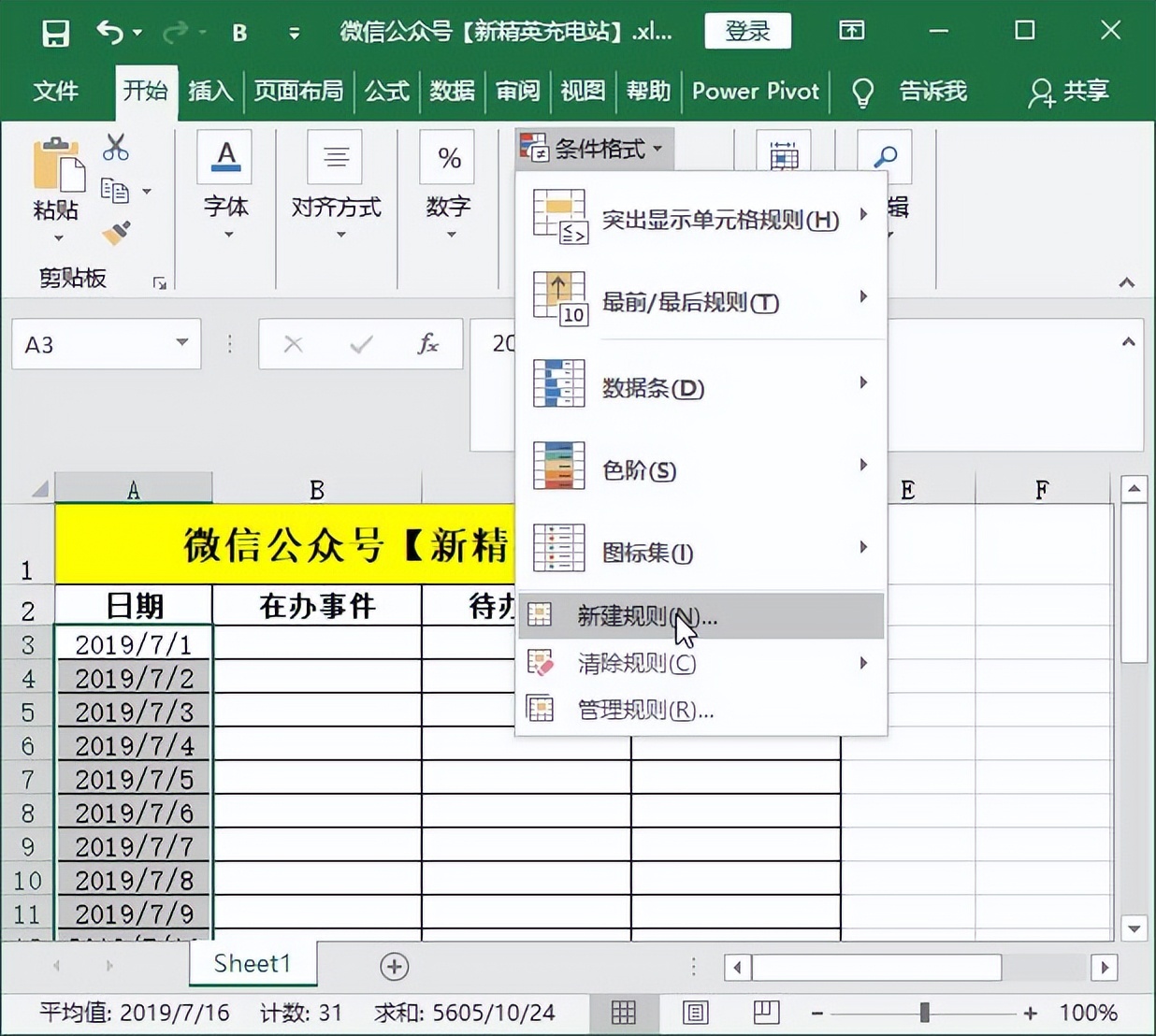Switch to the Power Pivot tab
The image size is (1156, 1036).
pos(756,91)
